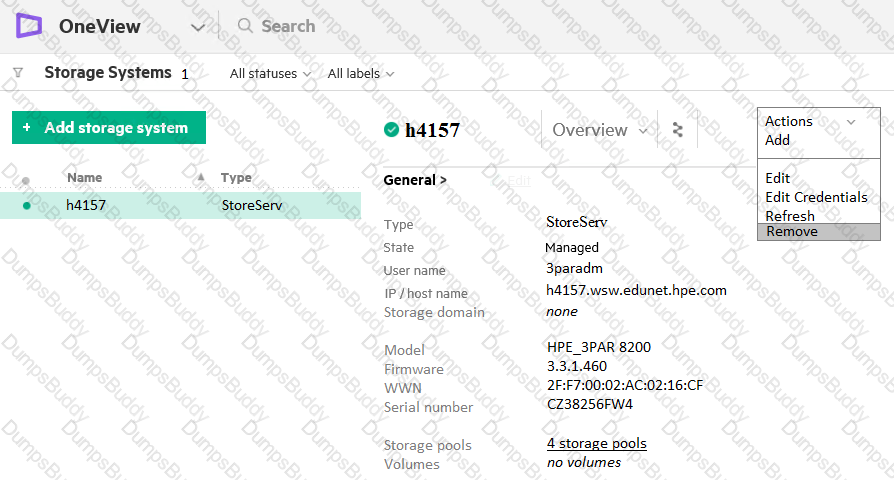Choose Refresh from Actions menu

[790, 216]
